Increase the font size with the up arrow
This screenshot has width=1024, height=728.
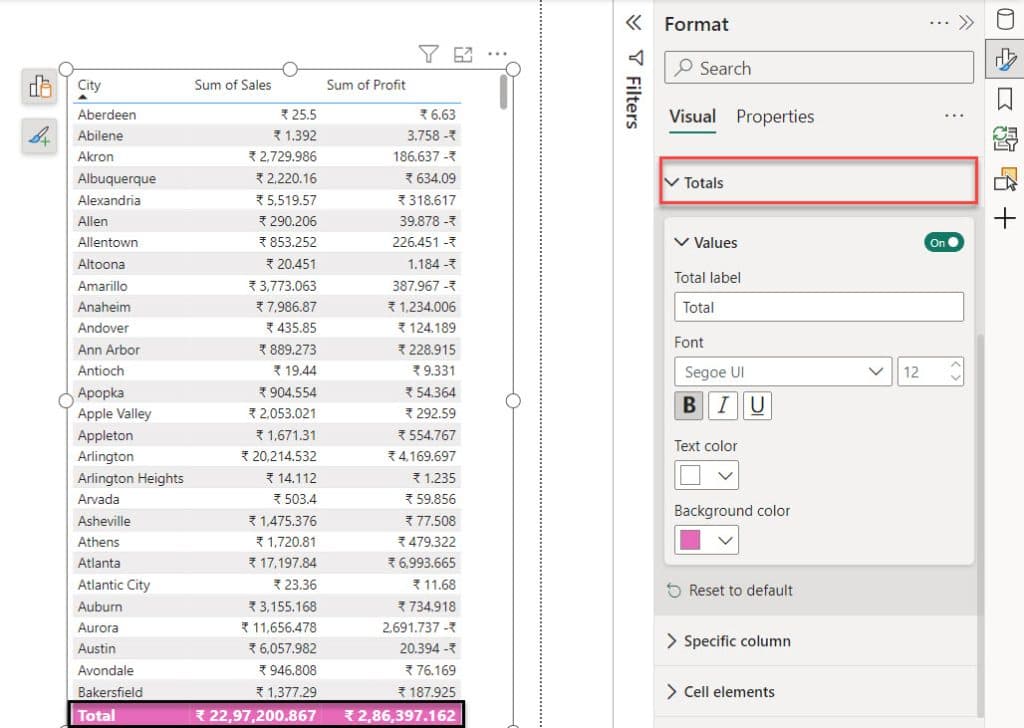click(x=955, y=365)
